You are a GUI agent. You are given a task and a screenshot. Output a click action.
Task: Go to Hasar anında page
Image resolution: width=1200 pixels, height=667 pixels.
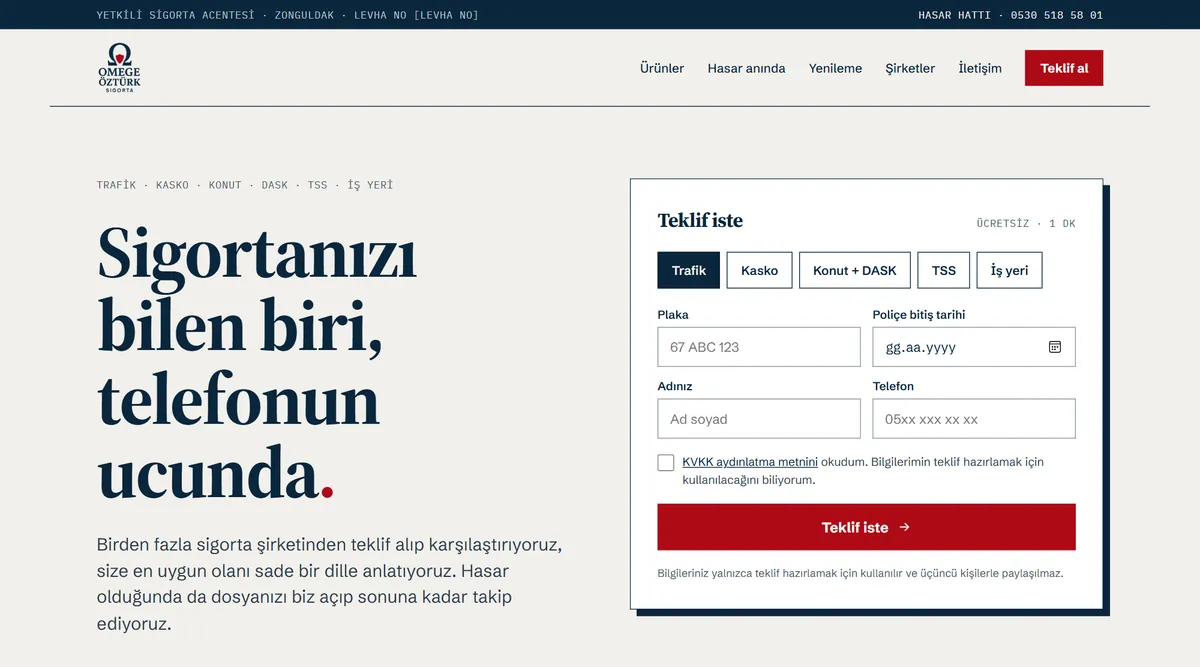[x=746, y=68]
